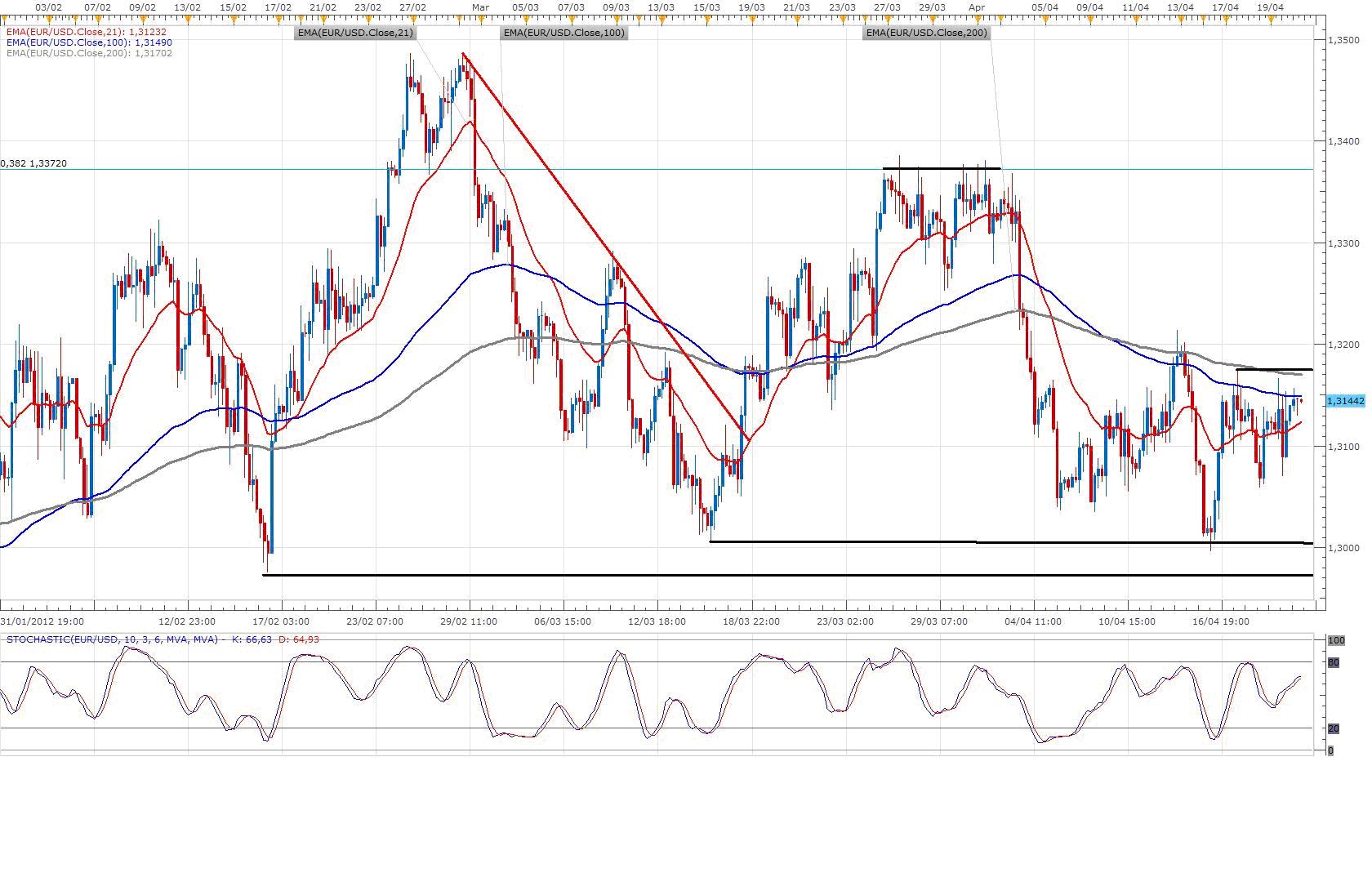Select the Fibonacci label 0,382 1,33720

33,163
